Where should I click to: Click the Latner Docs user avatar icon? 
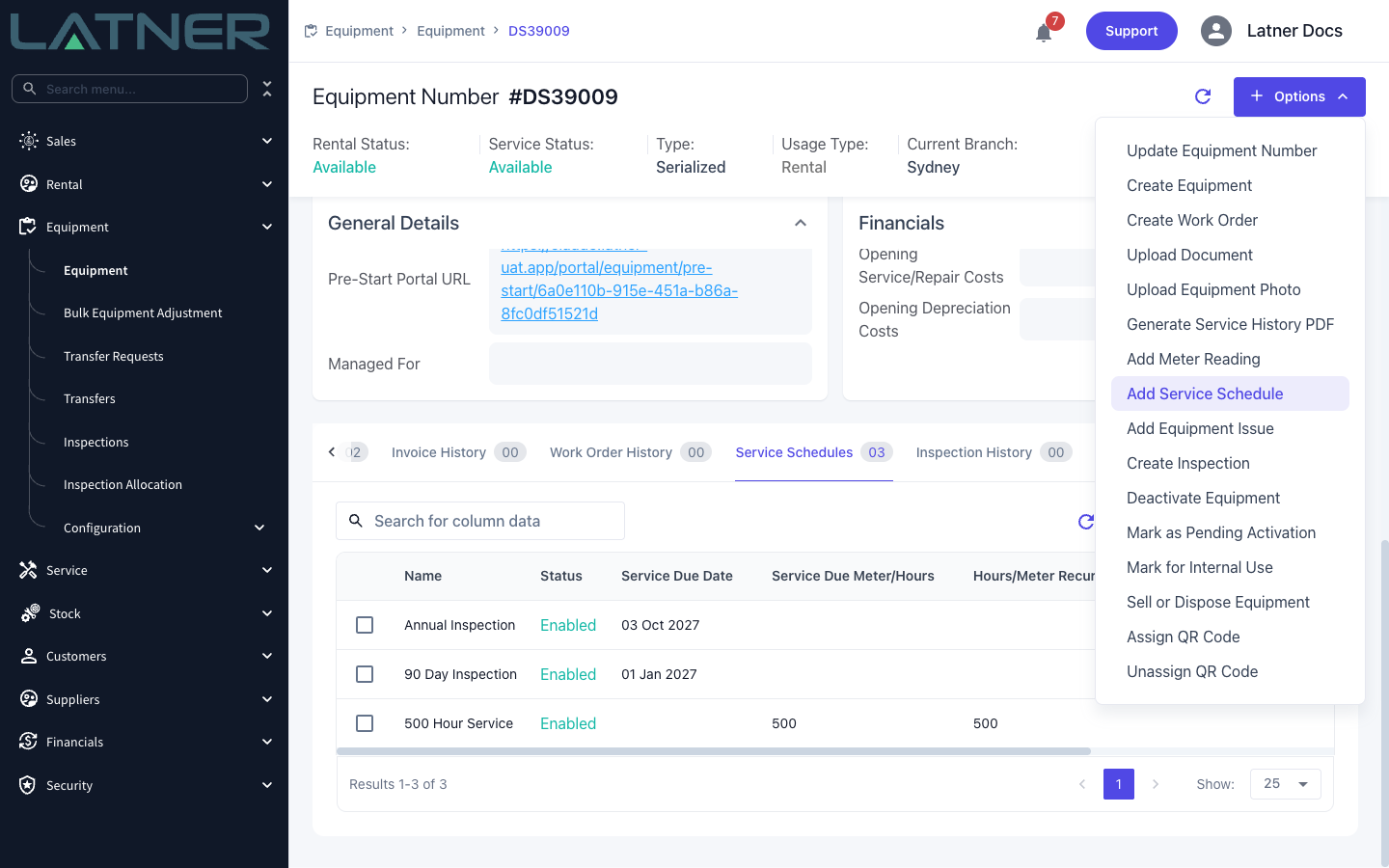pos(1216,31)
